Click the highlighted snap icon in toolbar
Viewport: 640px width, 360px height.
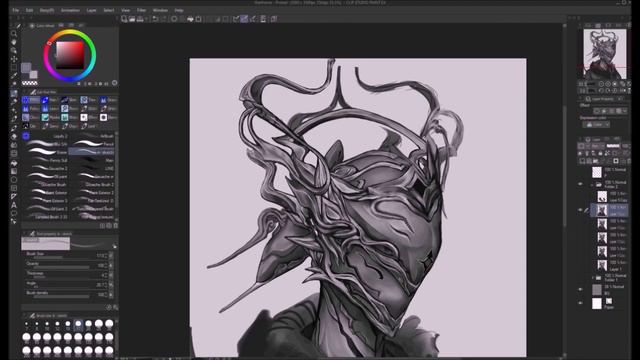coord(244,19)
